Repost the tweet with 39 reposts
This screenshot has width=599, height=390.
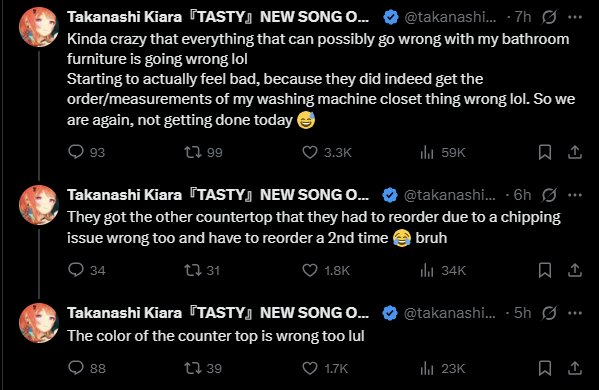193,368
